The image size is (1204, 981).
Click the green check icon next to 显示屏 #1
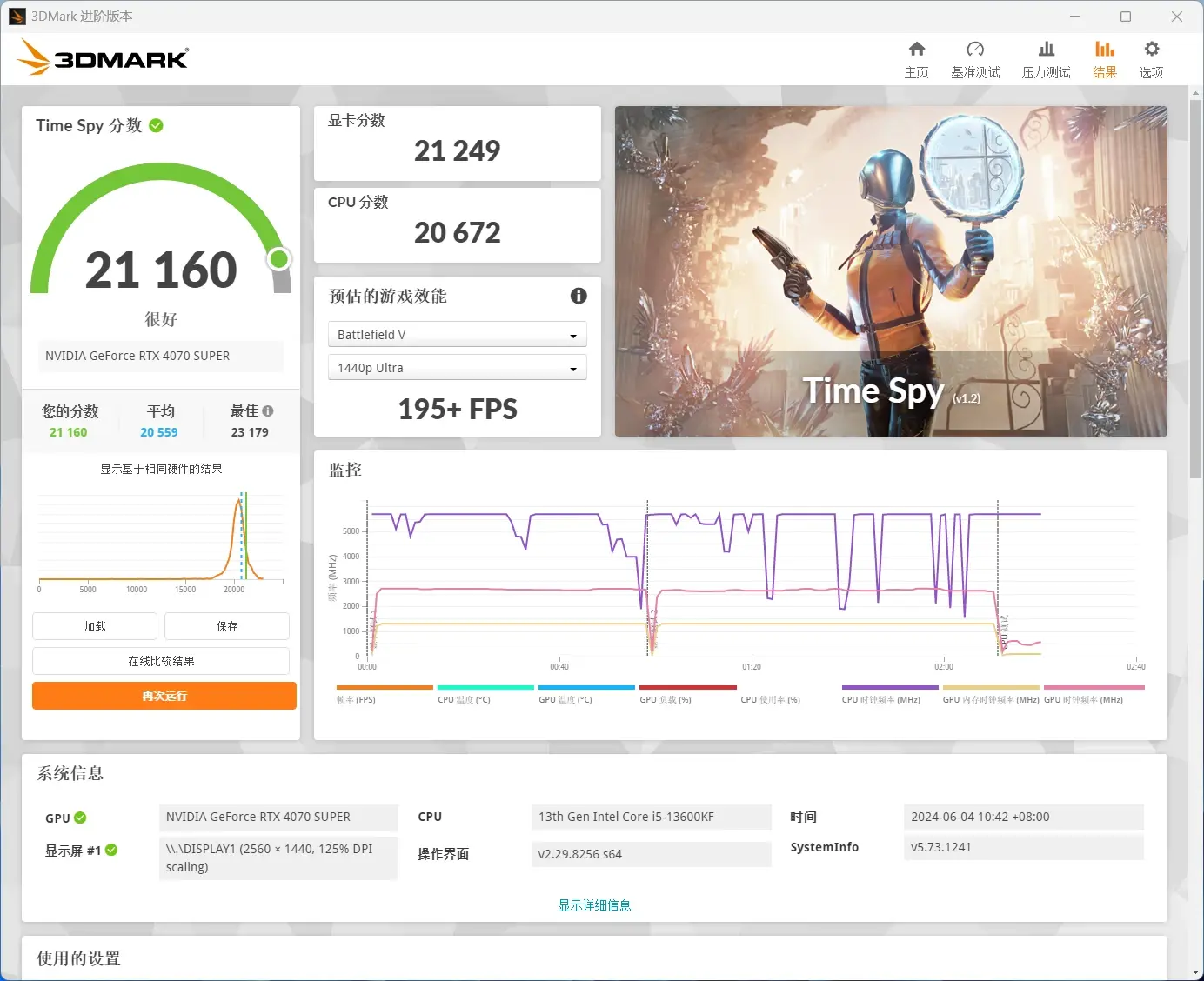pyautogui.click(x=111, y=850)
